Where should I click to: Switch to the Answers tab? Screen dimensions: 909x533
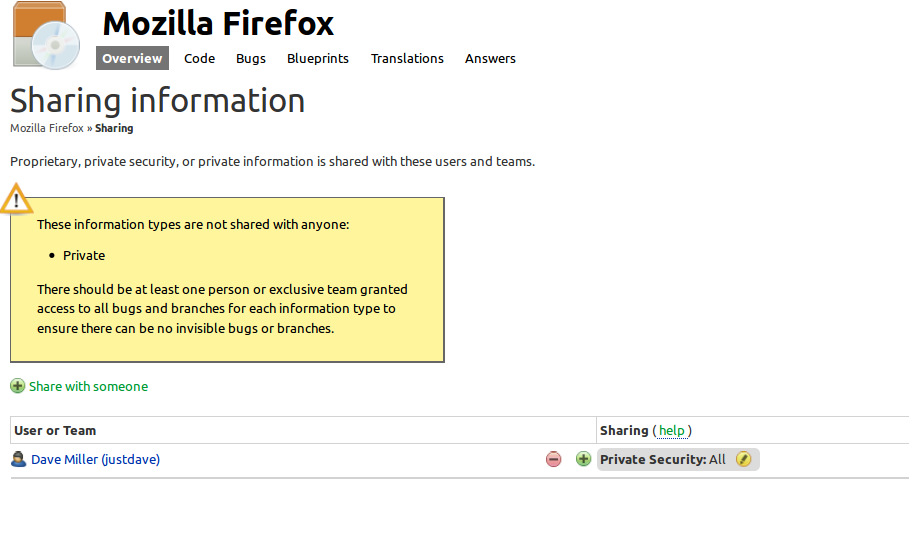490,58
